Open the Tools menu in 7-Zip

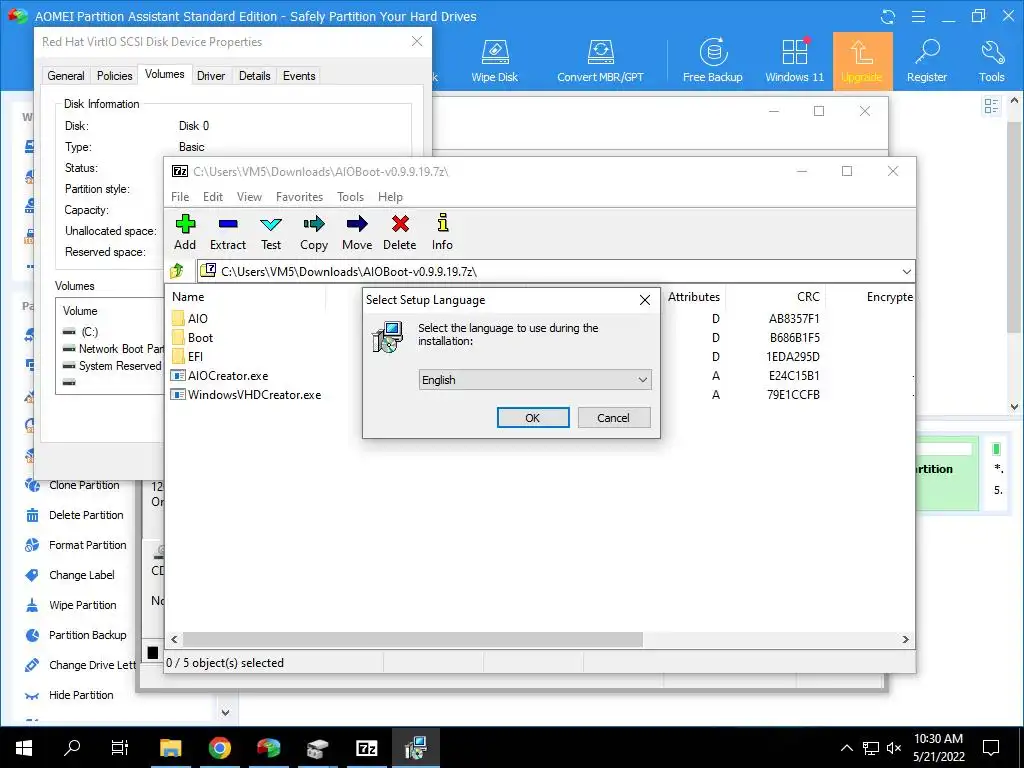pyautogui.click(x=350, y=197)
